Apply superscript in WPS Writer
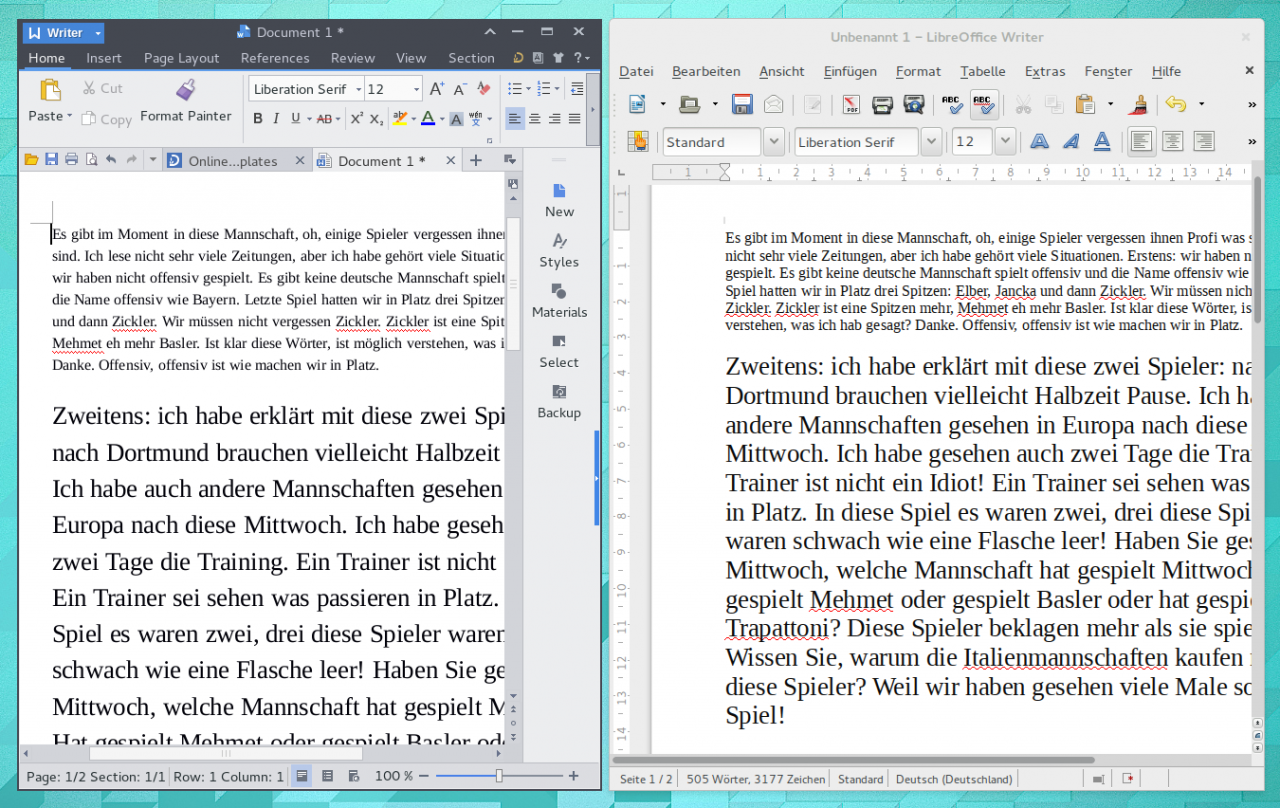1280x808 pixels. point(356,118)
